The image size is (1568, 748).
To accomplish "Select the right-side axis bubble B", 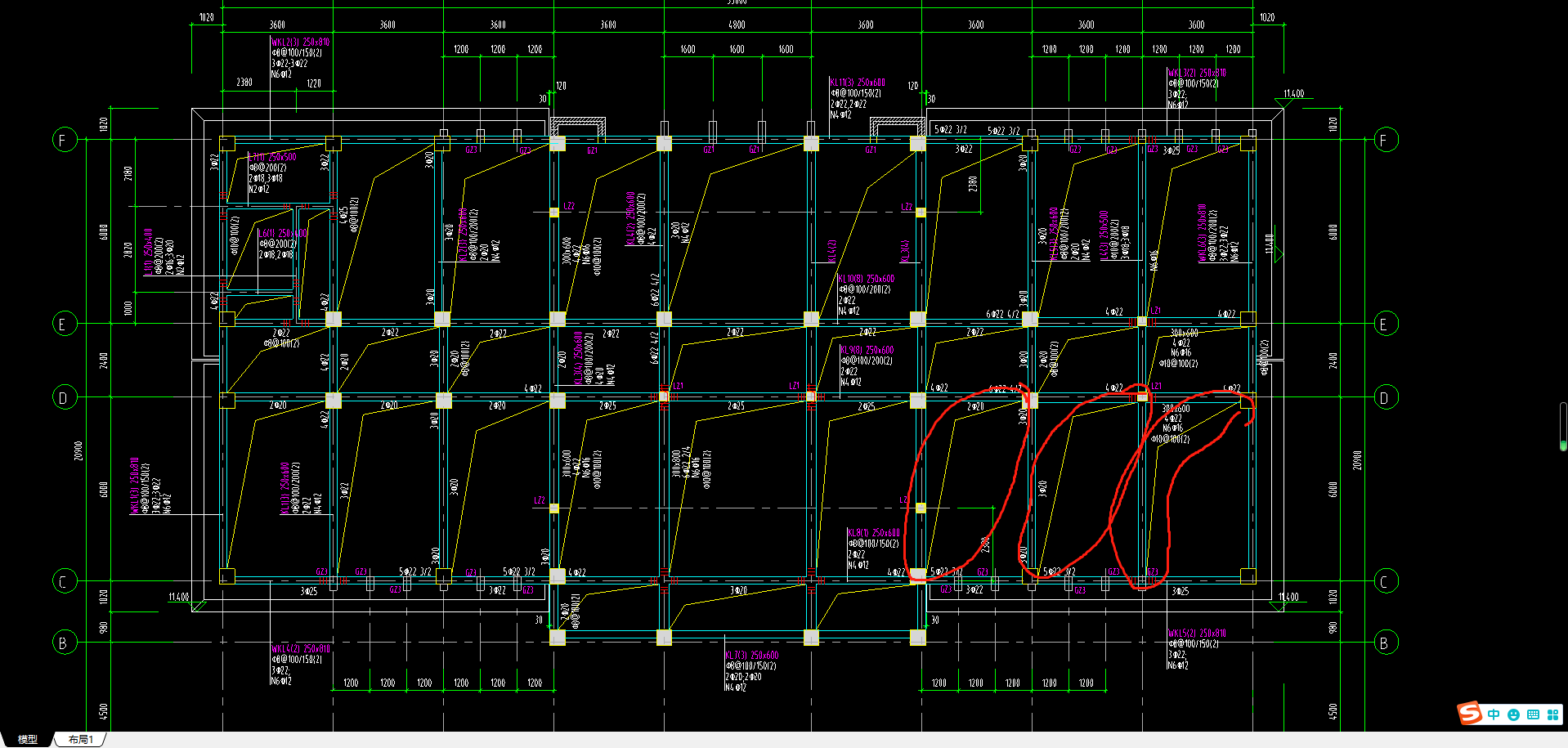I will [x=1386, y=643].
